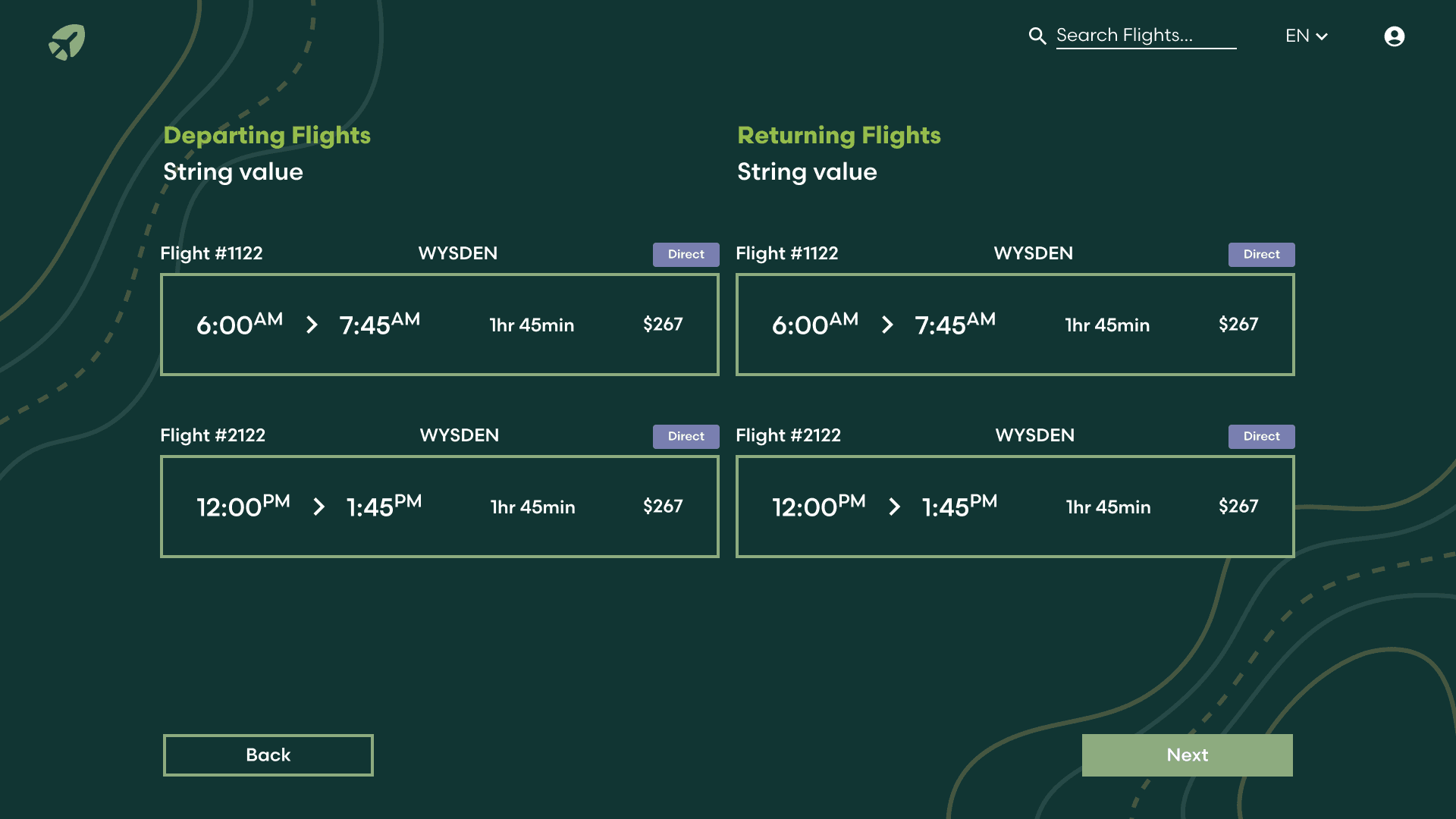Click arrow in returning 6:00AM flight card
The image size is (1456, 819).
click(887, 325)
